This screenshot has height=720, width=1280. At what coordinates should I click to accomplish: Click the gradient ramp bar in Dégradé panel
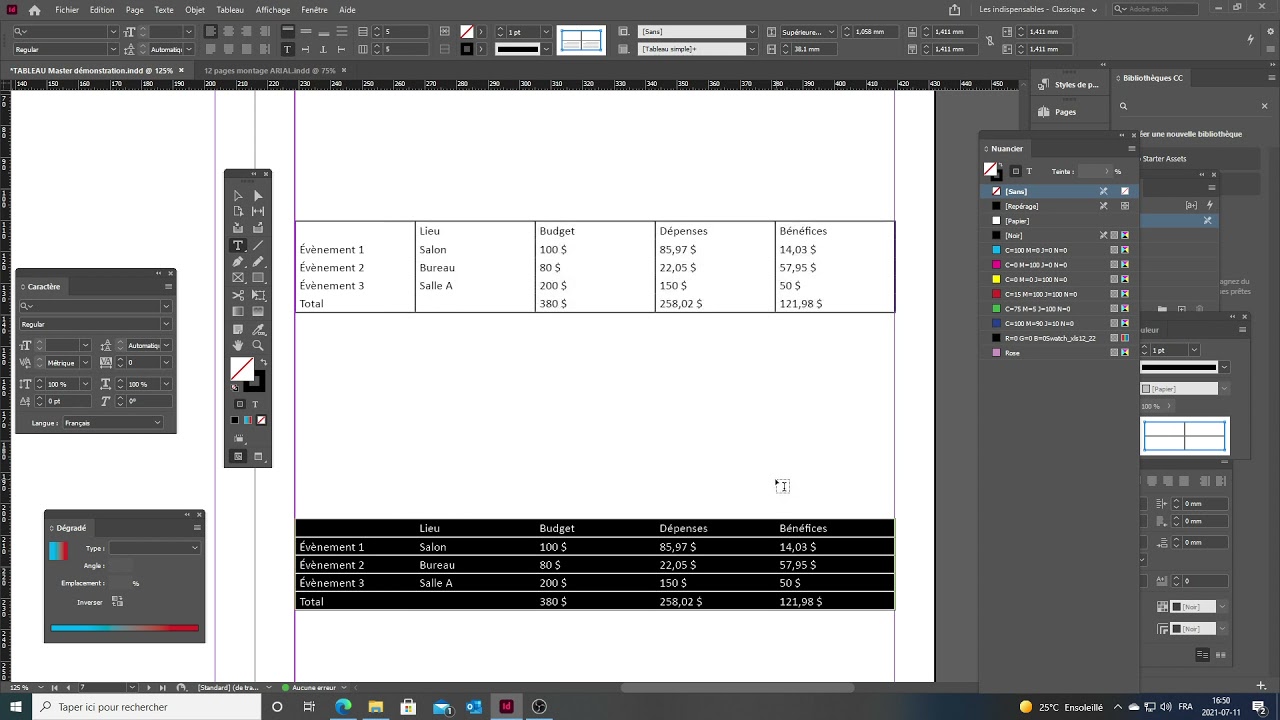[124, 628]
